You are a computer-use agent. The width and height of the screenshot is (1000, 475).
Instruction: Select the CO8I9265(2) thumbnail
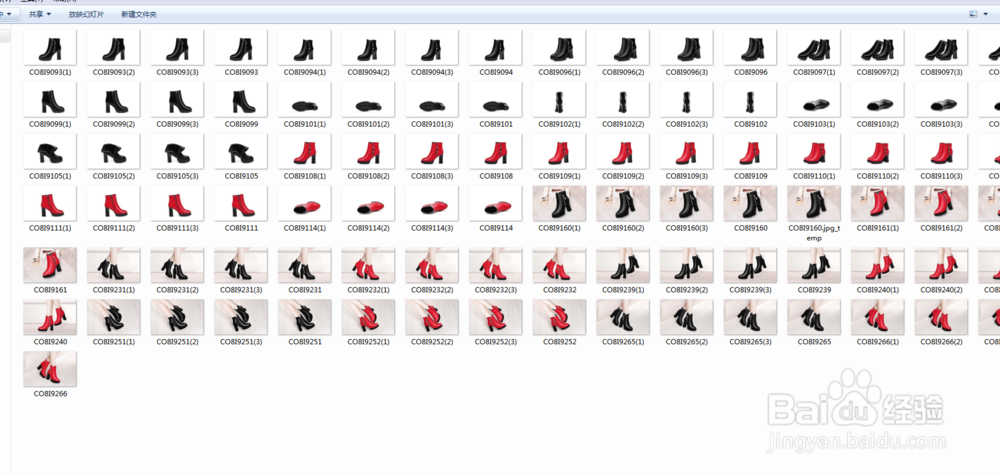687,318
